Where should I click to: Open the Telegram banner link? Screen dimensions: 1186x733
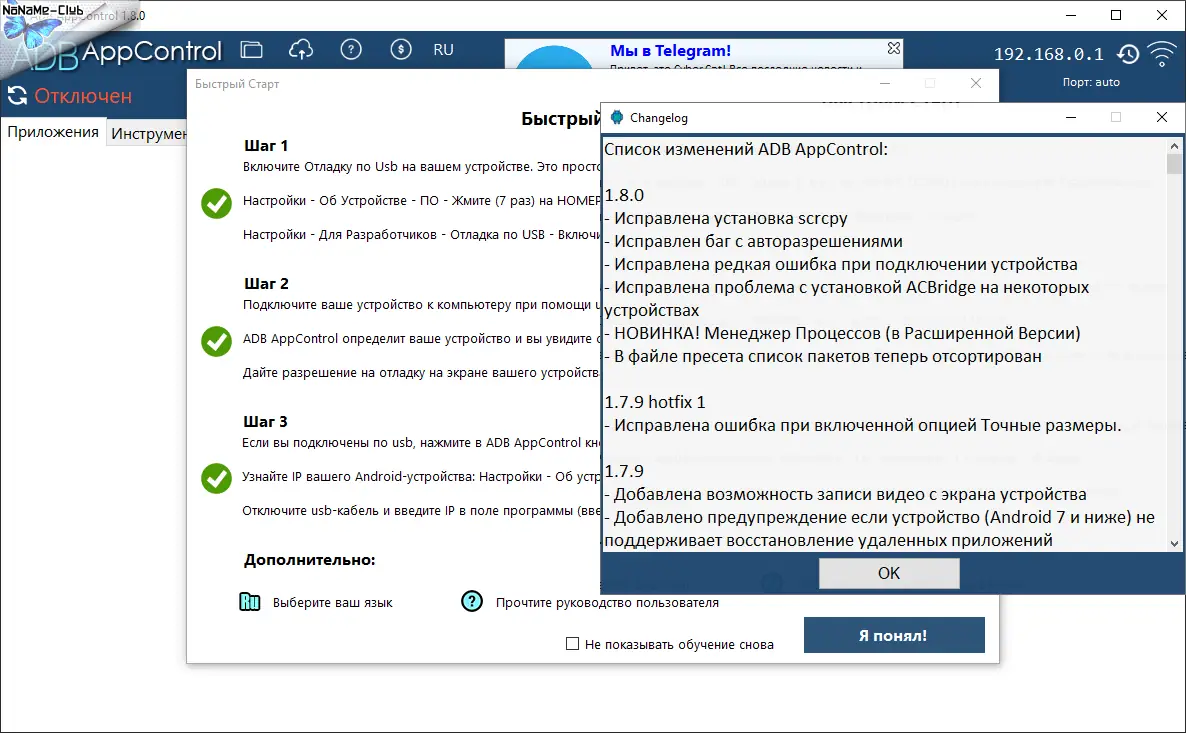(x=670, y=51)
